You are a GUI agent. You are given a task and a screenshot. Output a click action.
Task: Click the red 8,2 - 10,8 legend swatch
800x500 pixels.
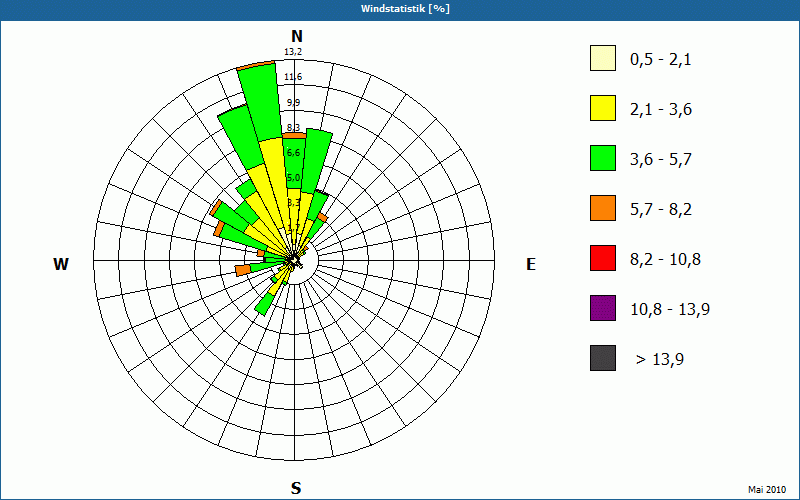(603, 258)
